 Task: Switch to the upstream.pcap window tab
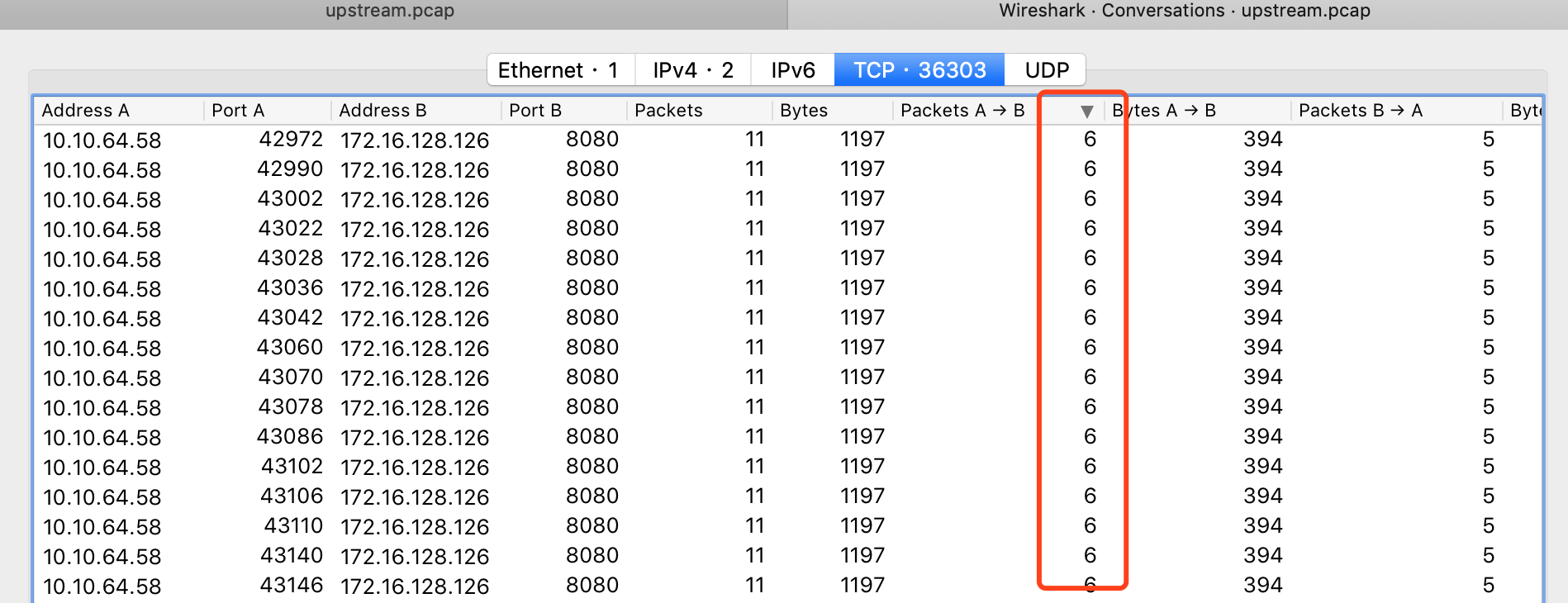tap(390, 12)
